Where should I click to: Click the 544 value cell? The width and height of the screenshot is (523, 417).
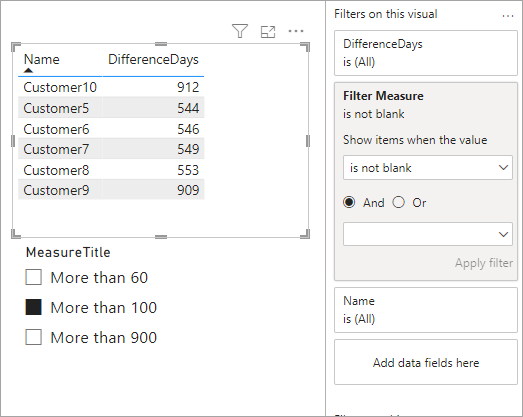pyautogui.click(x=188, y=108)
